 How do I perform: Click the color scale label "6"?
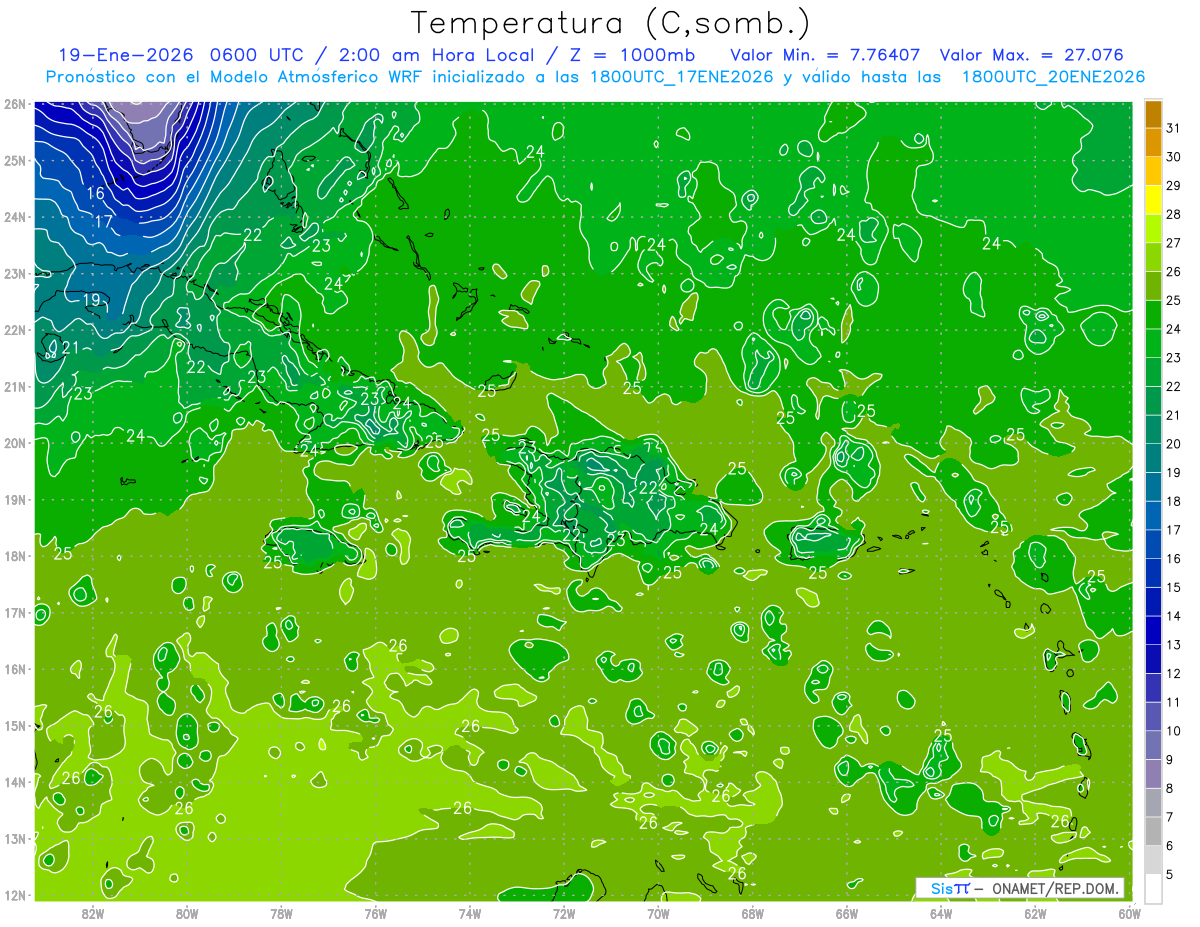tap(1170, 846)
